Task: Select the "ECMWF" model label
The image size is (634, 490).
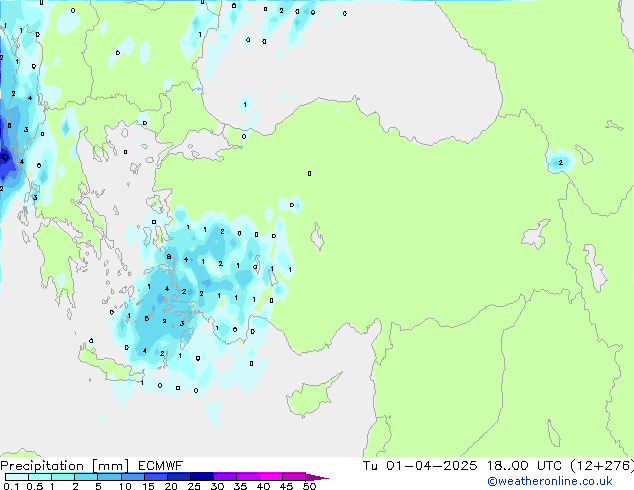Action: coord(160,466)
